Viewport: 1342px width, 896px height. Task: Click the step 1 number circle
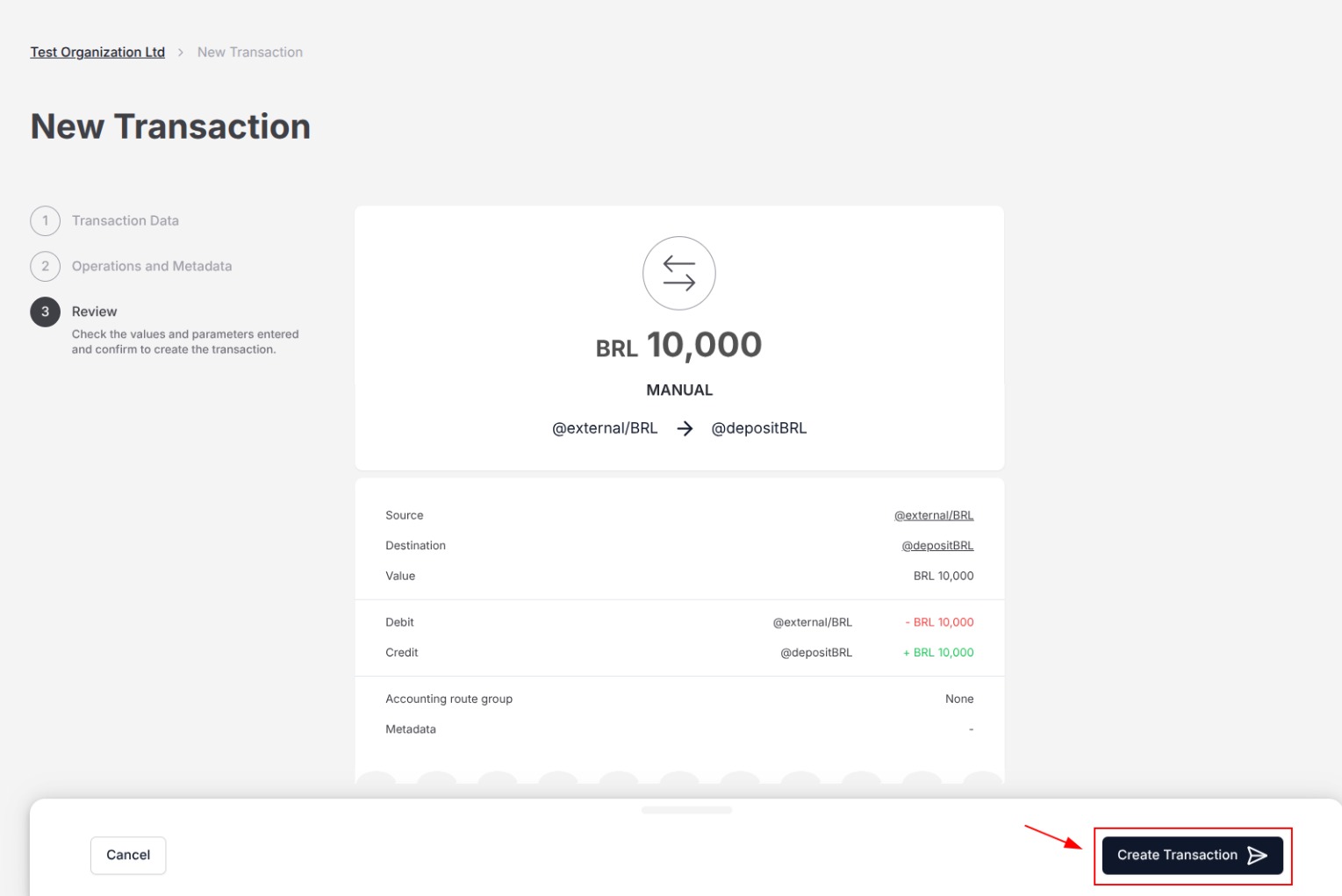pyautogui.click(x=46, y=220)
